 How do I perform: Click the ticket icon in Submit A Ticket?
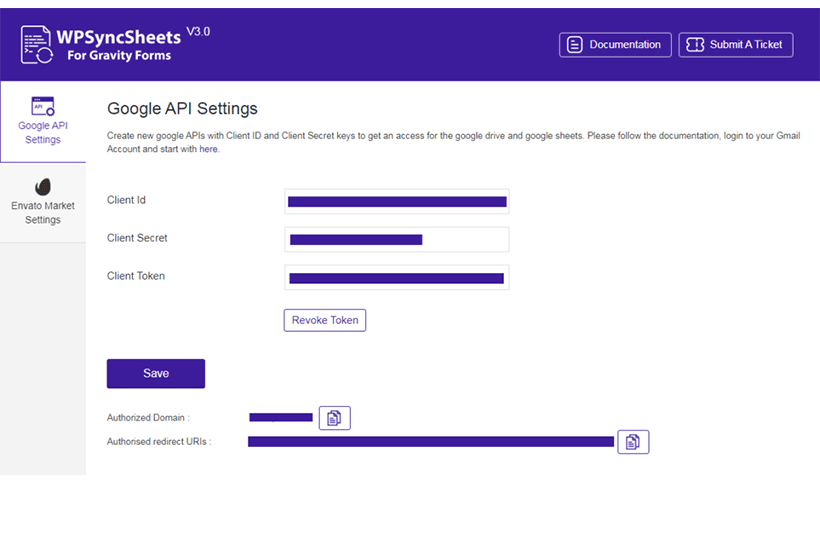click(x=695, y=45)
